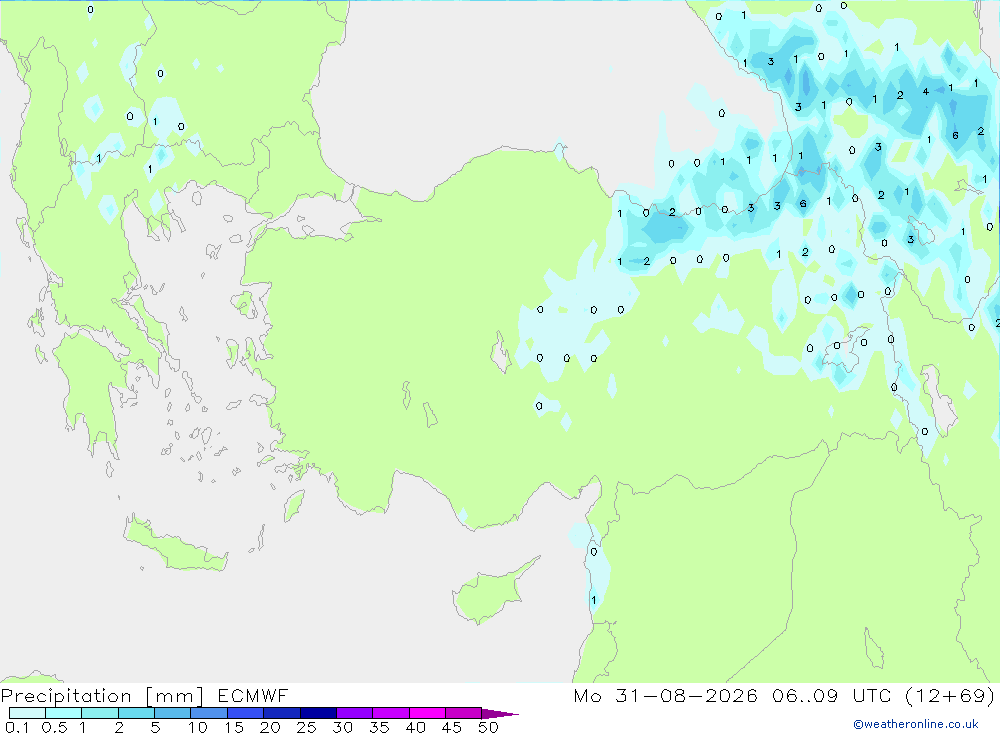Select the 2 to 5 mm legend swatch
This screenshot has height=733, width=1000.
(x=136, y=713)
